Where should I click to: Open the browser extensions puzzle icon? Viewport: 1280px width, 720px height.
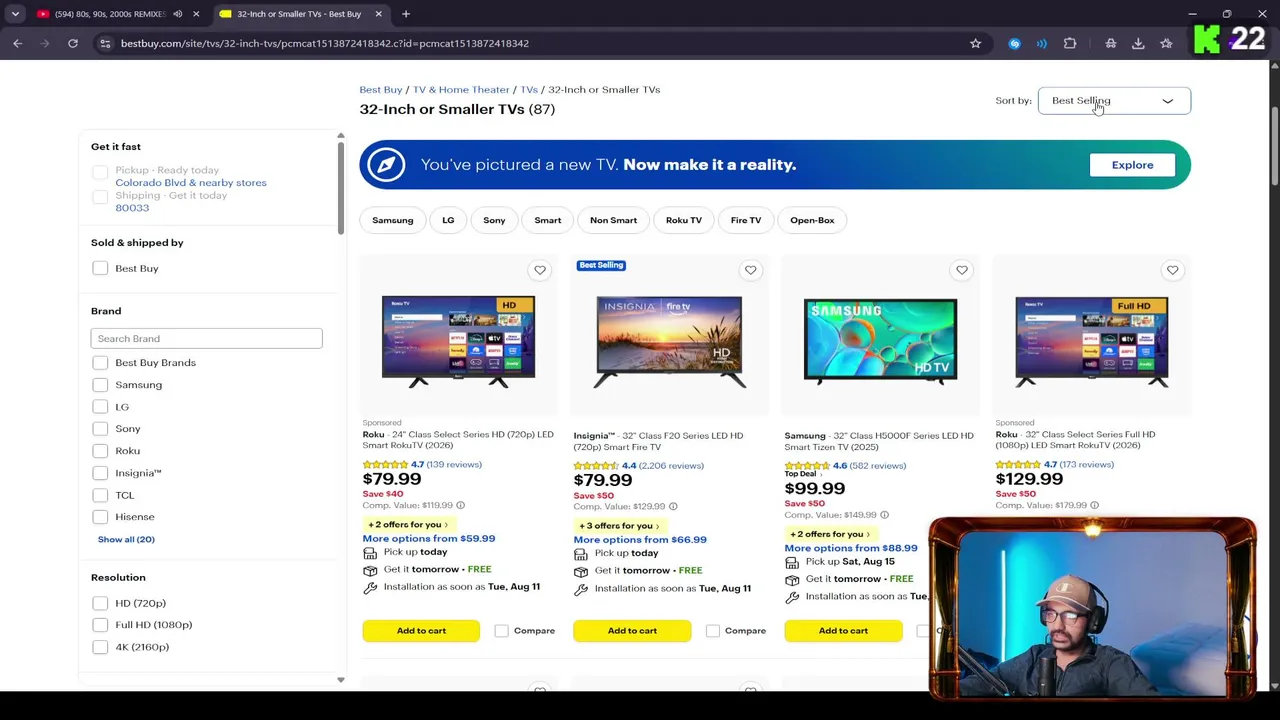coord(1070,43)
